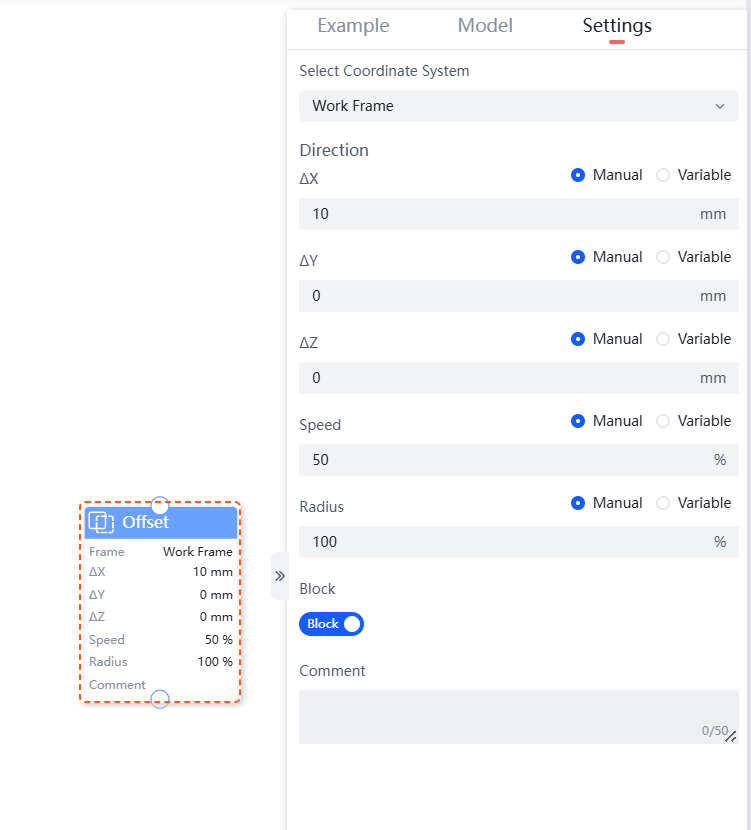This screenshot has width=751, height=830.
Task: Click the bottom connector of Offset node
Action: pyautogui.click(x=159, y=699)
